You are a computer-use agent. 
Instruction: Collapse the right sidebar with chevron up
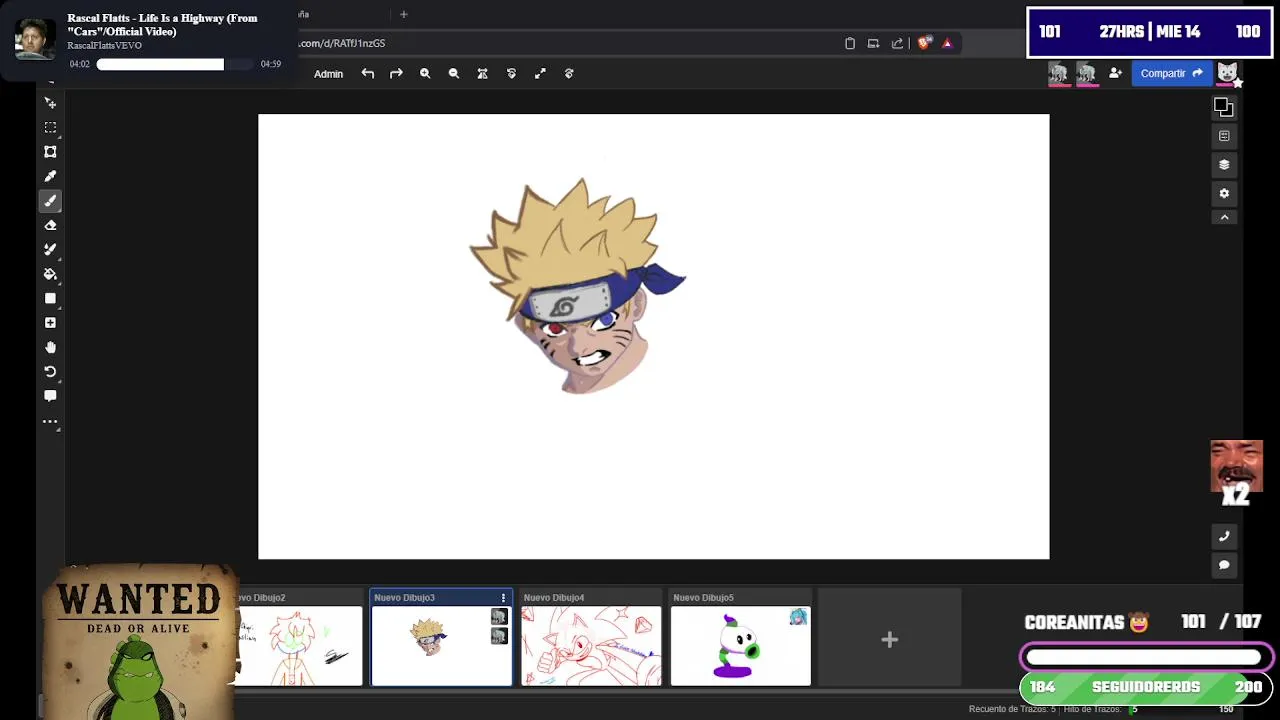click(1224, 217)
